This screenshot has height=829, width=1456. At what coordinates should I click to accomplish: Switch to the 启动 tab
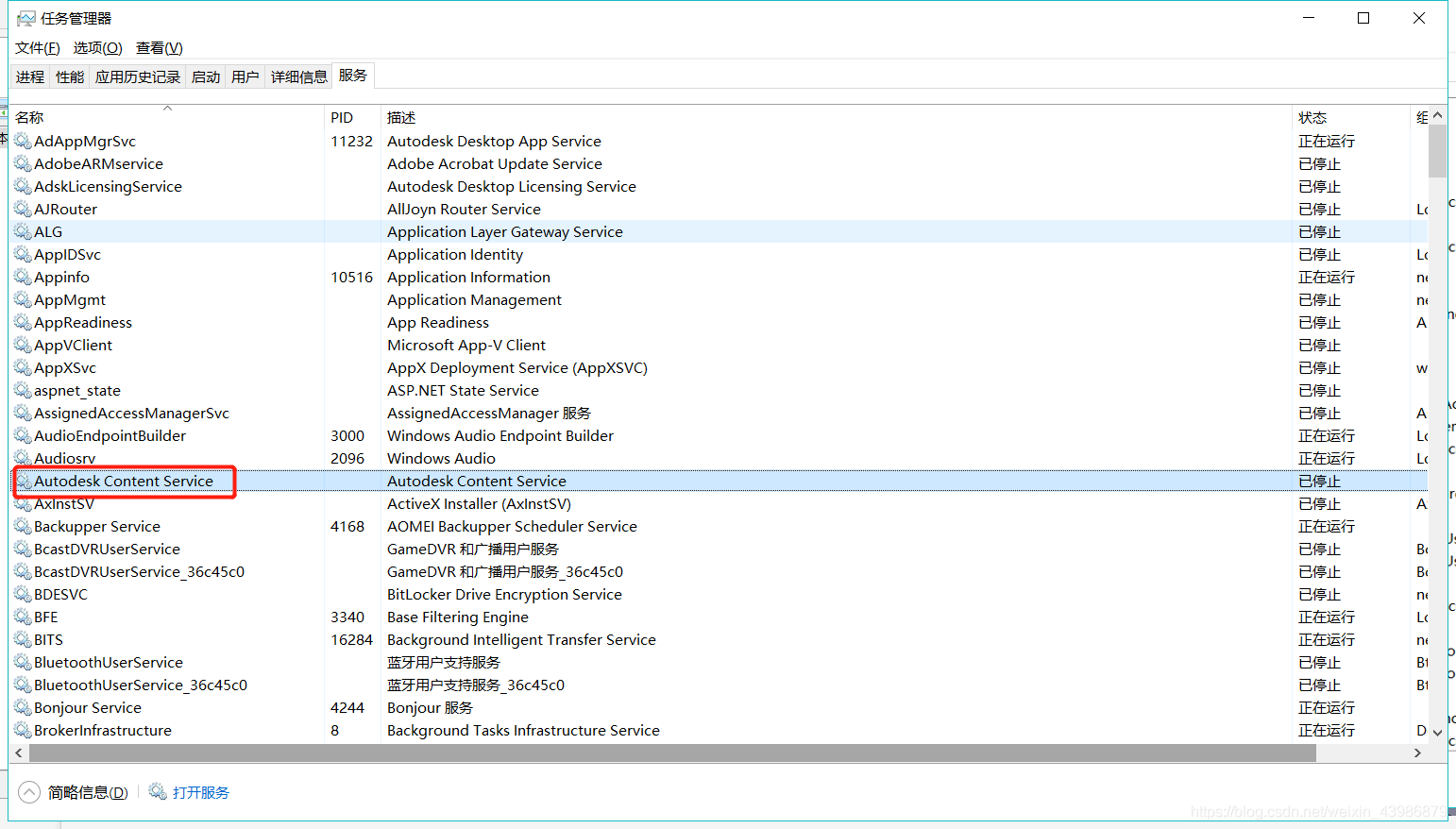point(206,76)
